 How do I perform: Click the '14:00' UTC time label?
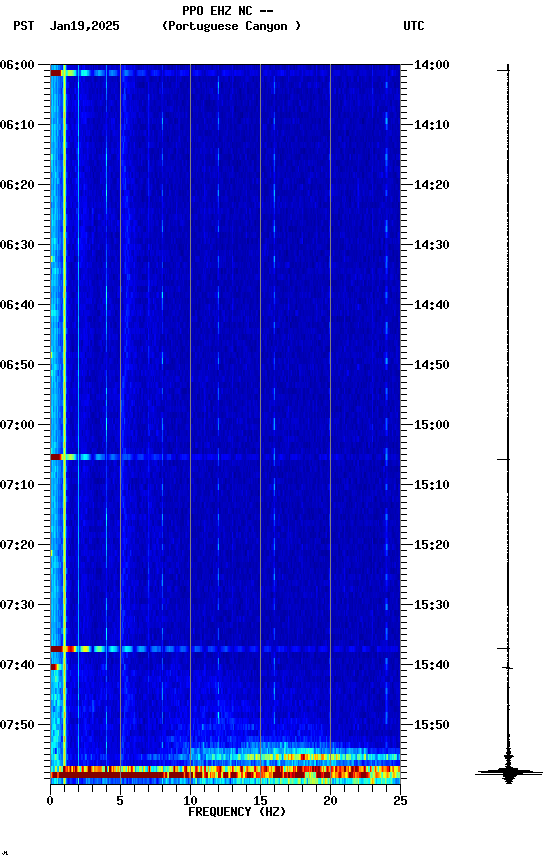432,65
